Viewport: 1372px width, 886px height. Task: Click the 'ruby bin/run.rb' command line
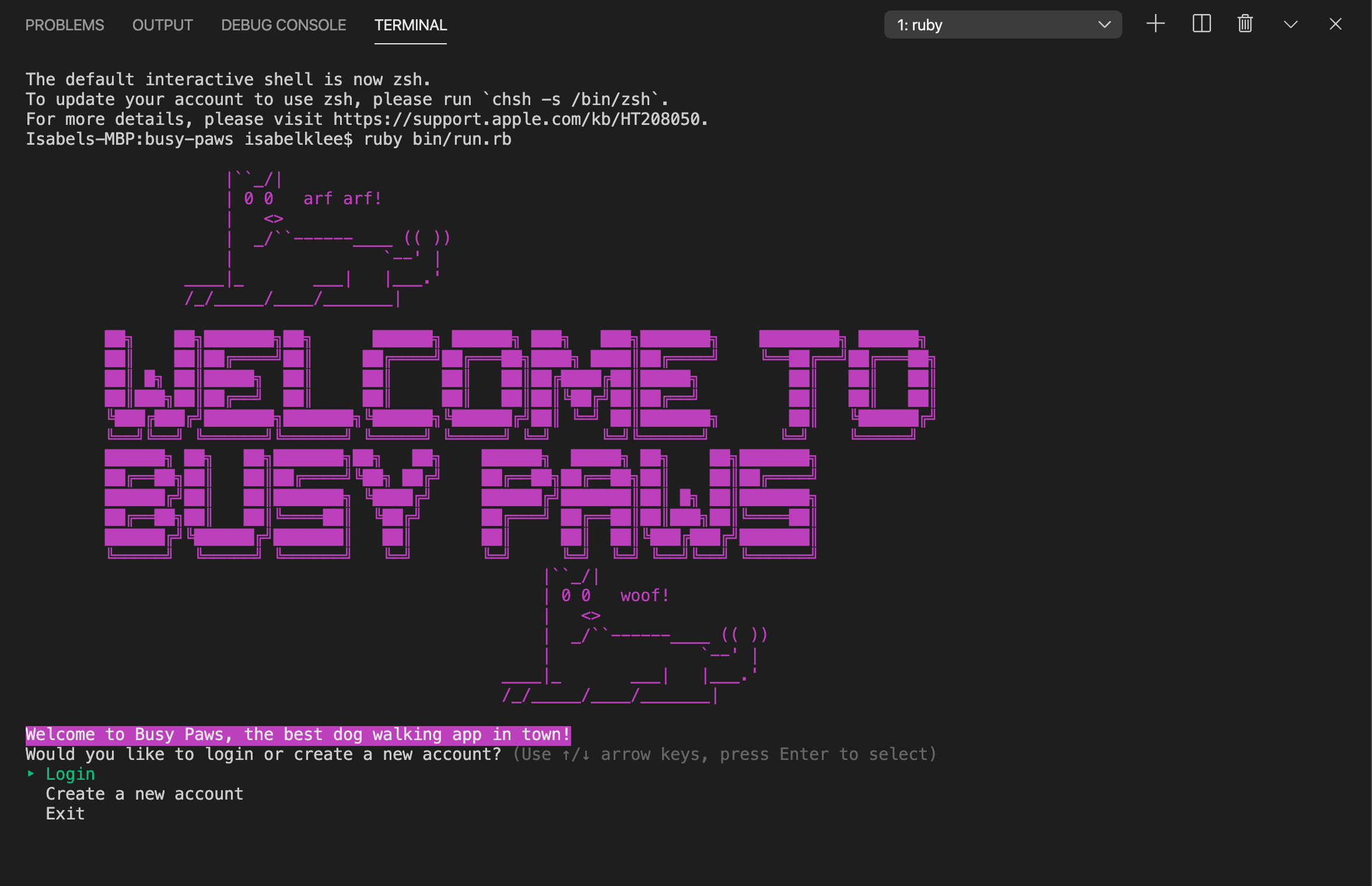click(437, 139)
